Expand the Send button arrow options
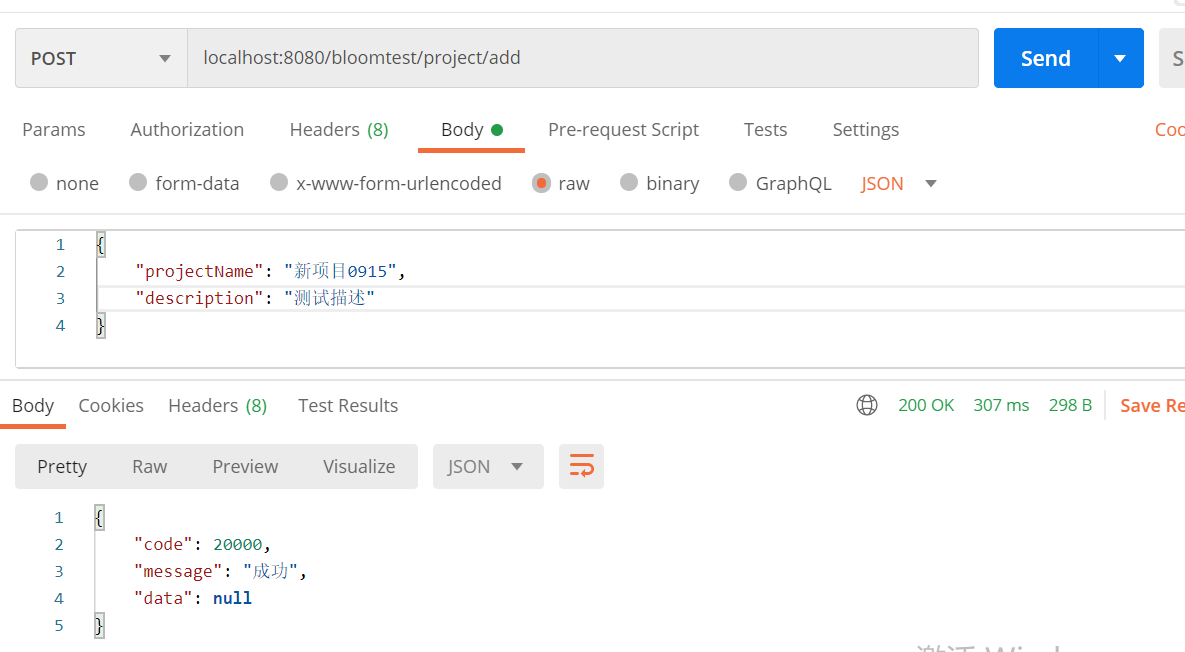This screenshot has width=1185, height=652. tap(1120, 58)
